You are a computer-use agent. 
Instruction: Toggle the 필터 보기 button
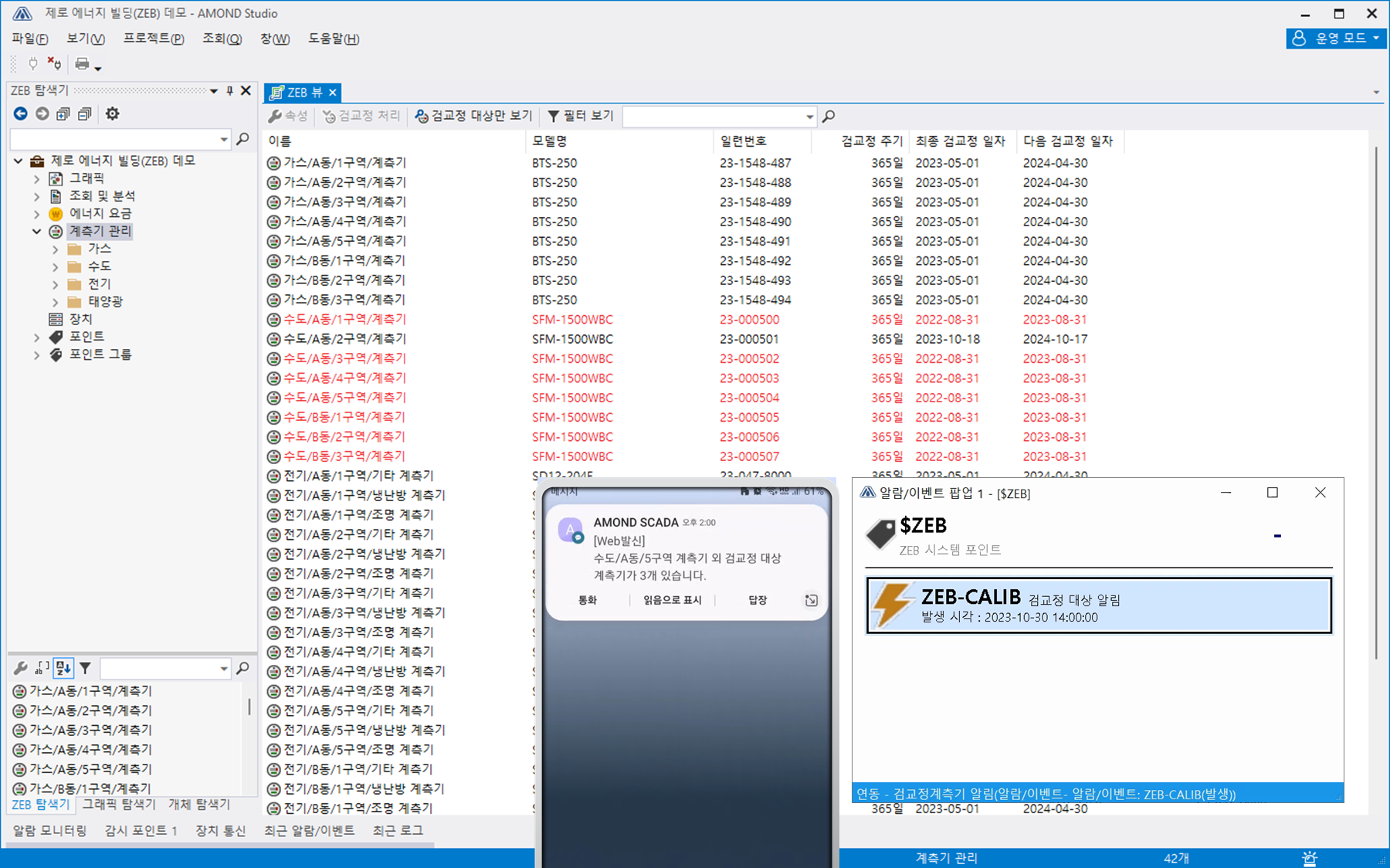pyautogui.click(x=580, y=116)
